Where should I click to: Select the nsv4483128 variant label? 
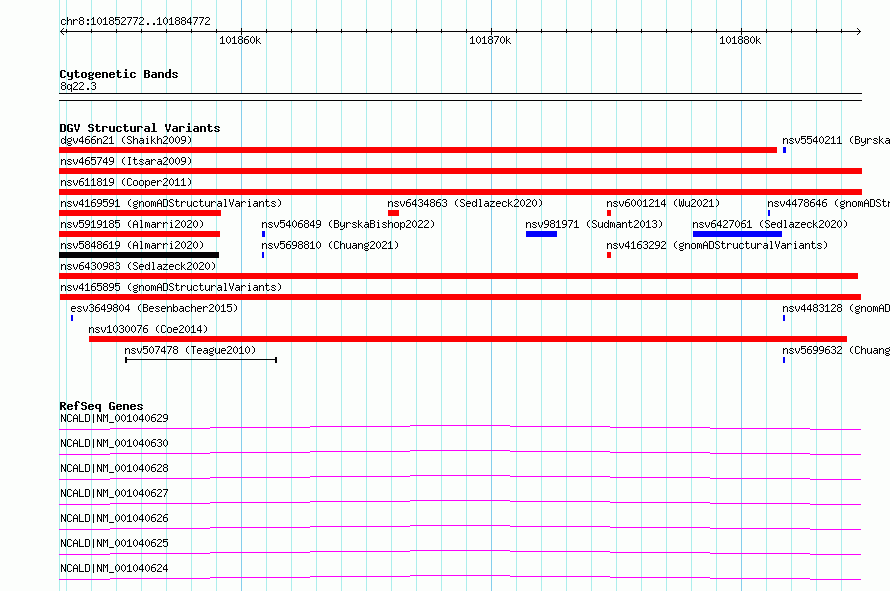pos(836,308)
